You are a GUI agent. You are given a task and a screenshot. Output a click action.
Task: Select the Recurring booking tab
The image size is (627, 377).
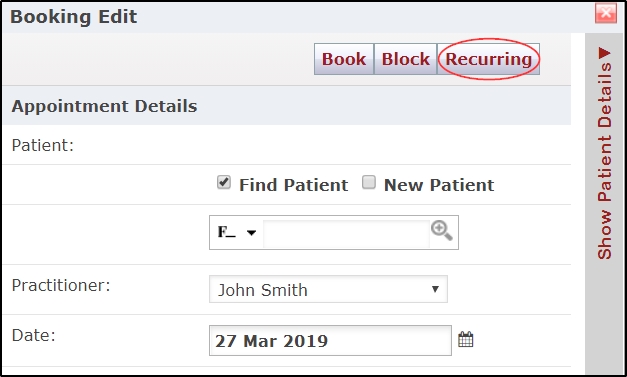click(x=489, y=59)
